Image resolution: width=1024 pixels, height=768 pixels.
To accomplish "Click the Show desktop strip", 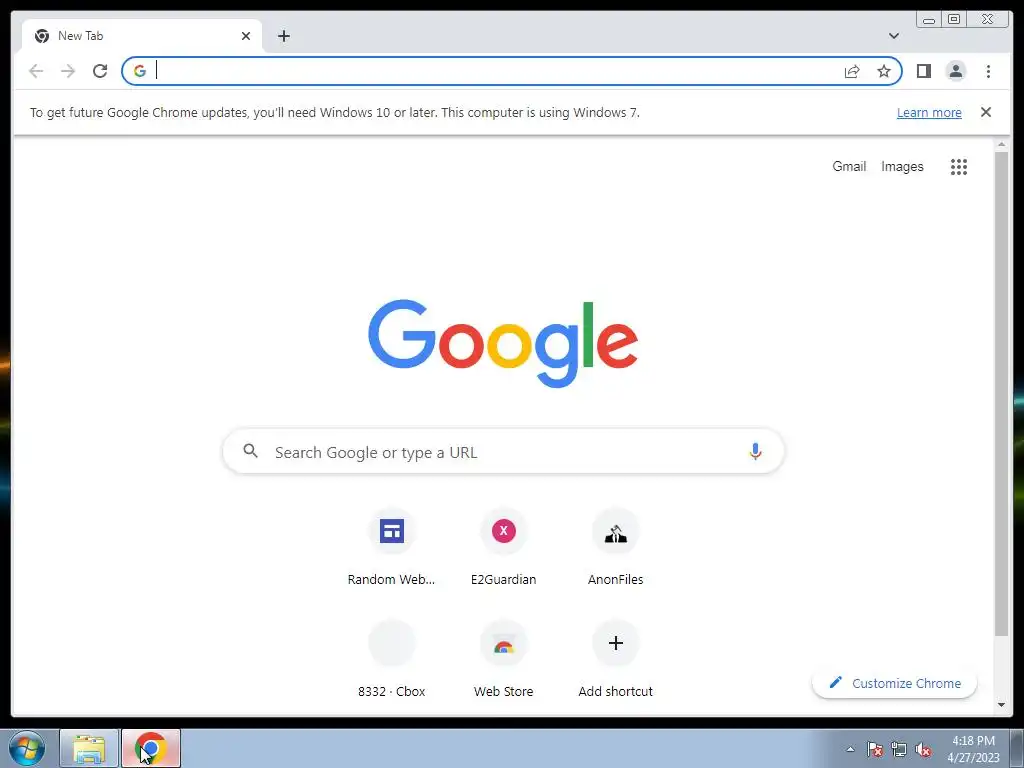I will tap(1017, 748).
